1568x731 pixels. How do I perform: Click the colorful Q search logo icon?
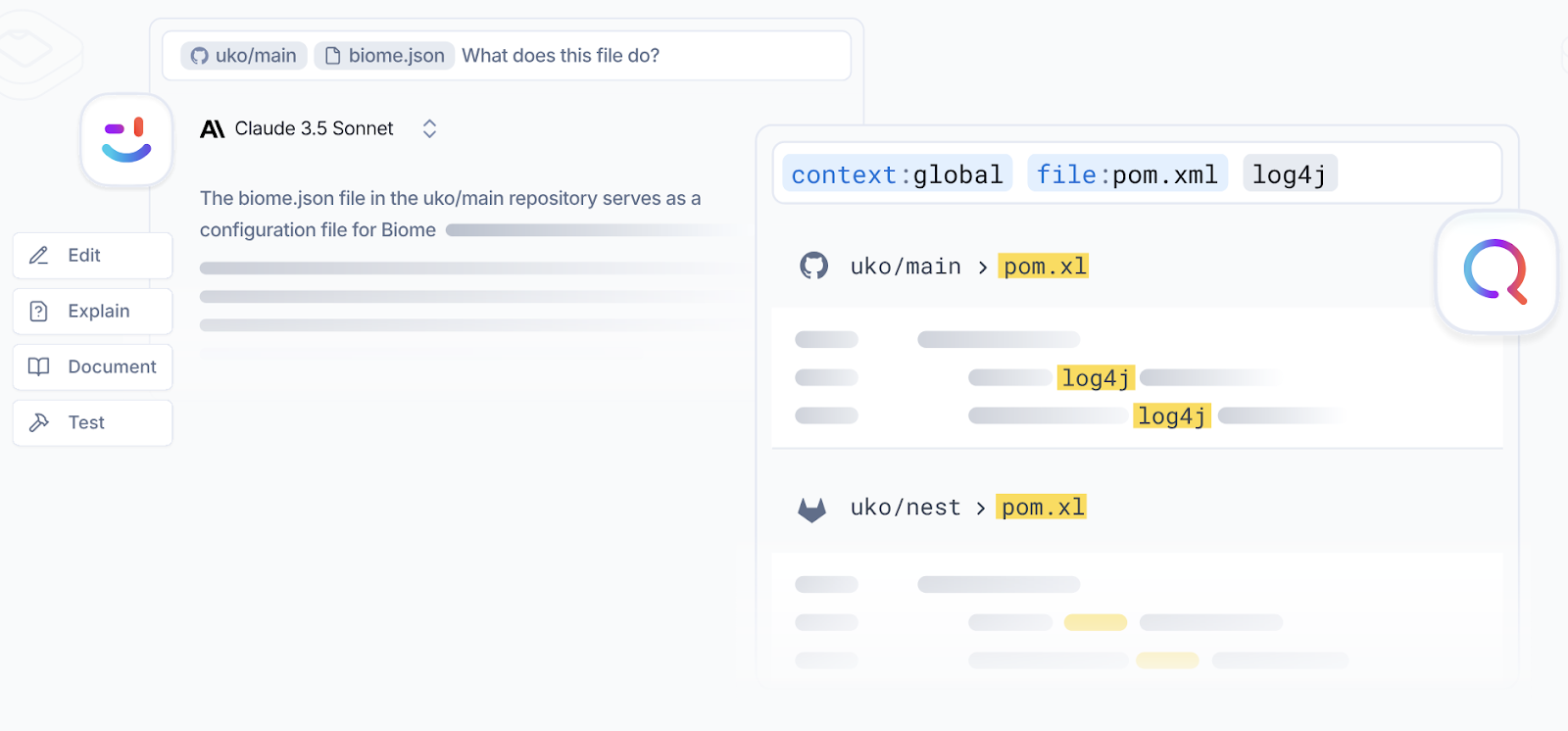coord(1495,271)
